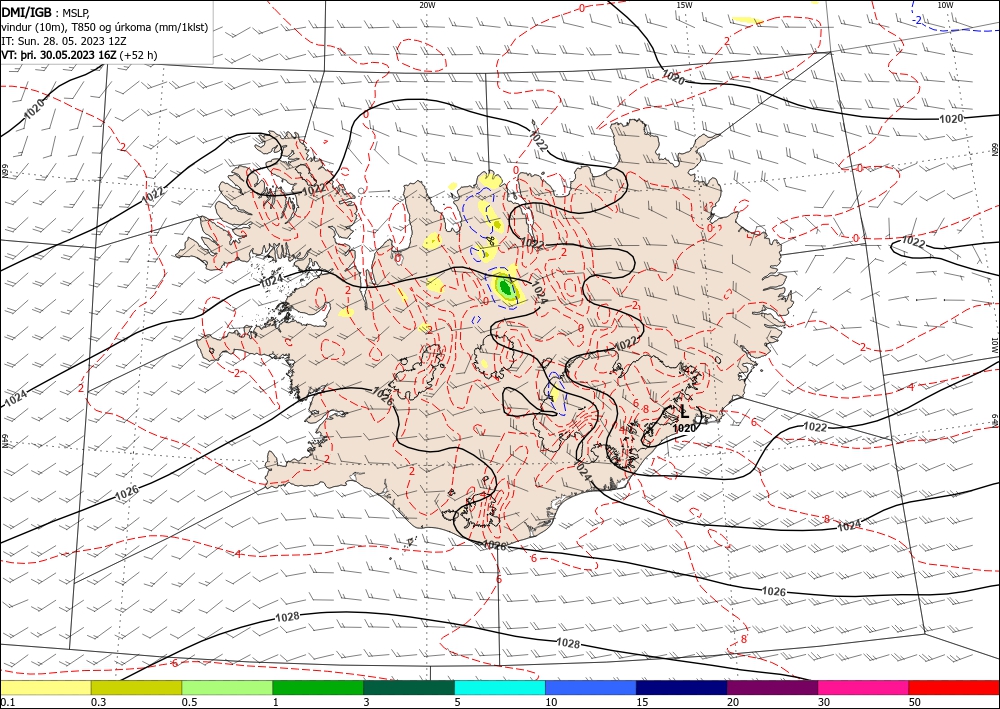Viewport: 1000px width, 709px height.
Task: Click the navy 15 mm legend swatch
Action: (x=682, y=687)
